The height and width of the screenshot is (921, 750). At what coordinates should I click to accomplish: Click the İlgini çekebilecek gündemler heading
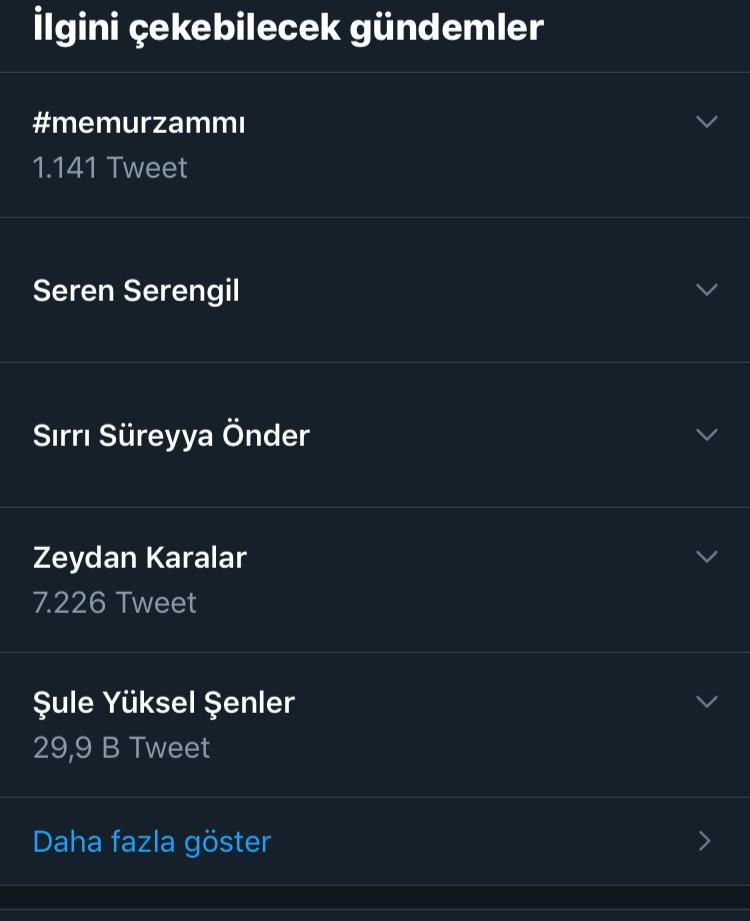pos(288,28)
